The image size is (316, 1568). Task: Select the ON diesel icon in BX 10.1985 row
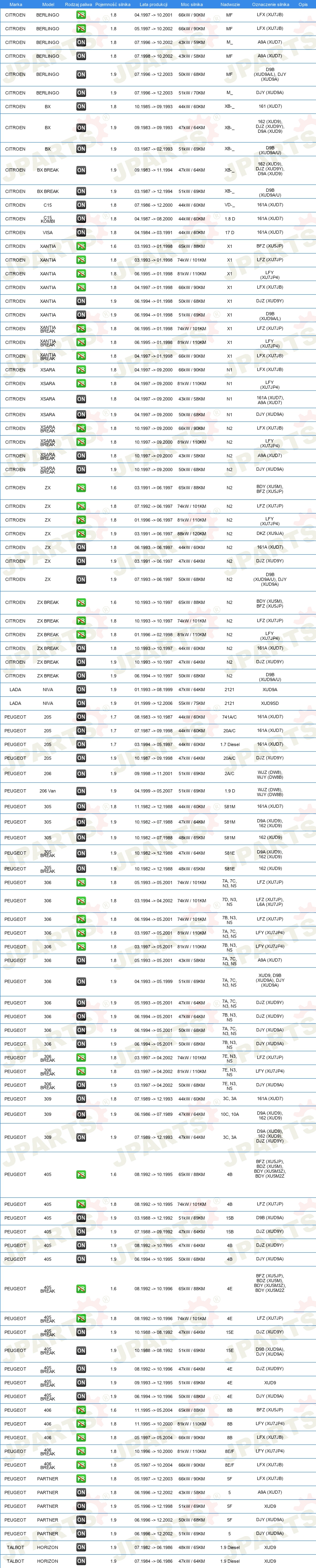[x=81, y=107]
